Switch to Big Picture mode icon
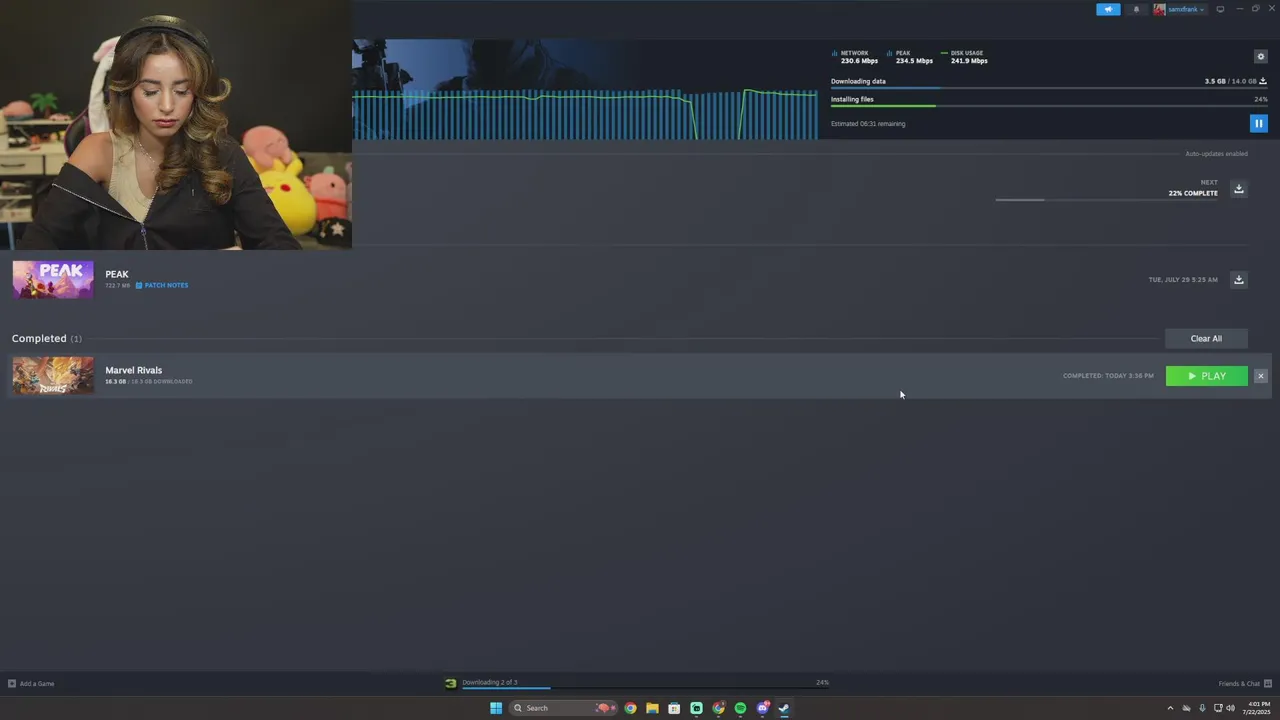1280x720 pixels. click(1220, 9)
